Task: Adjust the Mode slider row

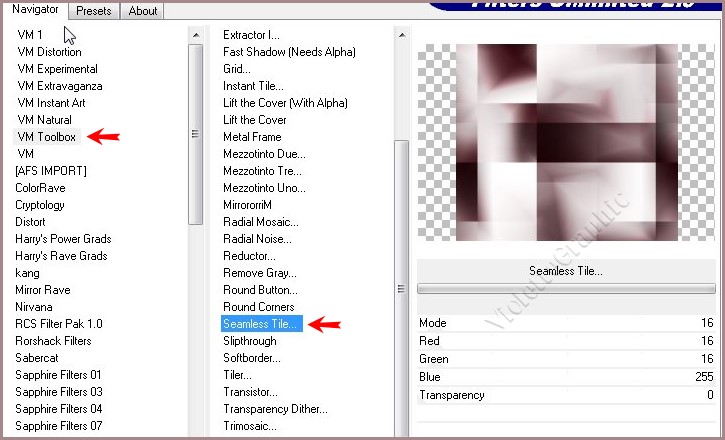Action: coord(566,323)
